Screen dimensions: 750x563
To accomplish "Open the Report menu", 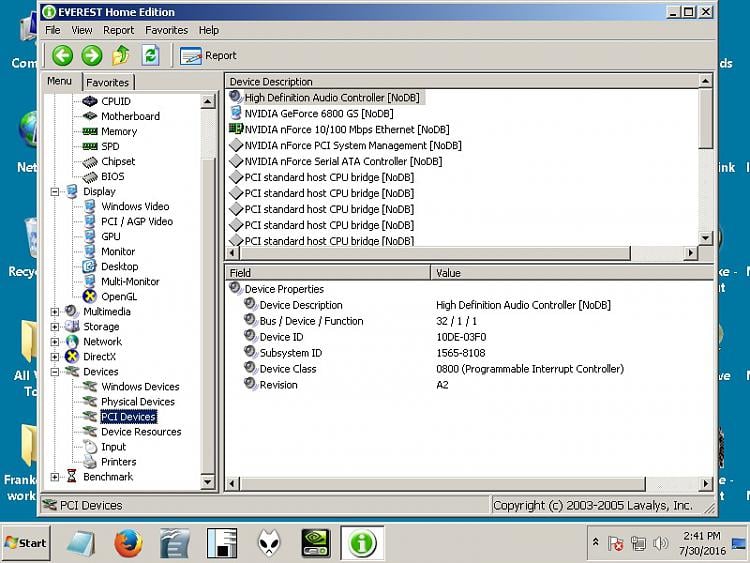I will (x=118, y=30).
